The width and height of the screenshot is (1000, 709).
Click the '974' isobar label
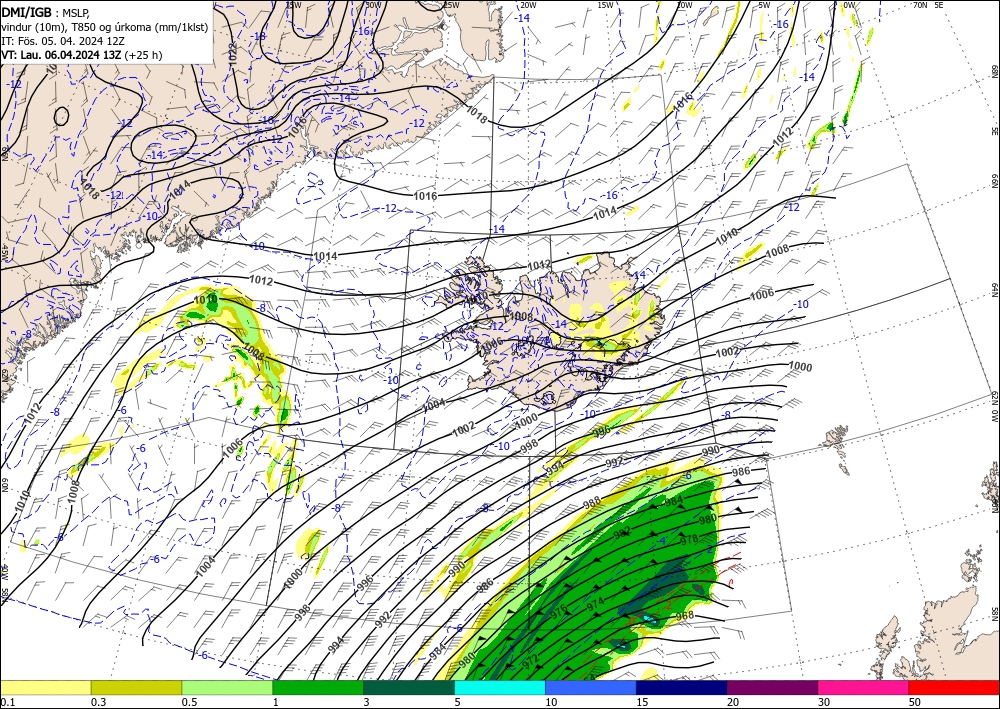(596, 604)
